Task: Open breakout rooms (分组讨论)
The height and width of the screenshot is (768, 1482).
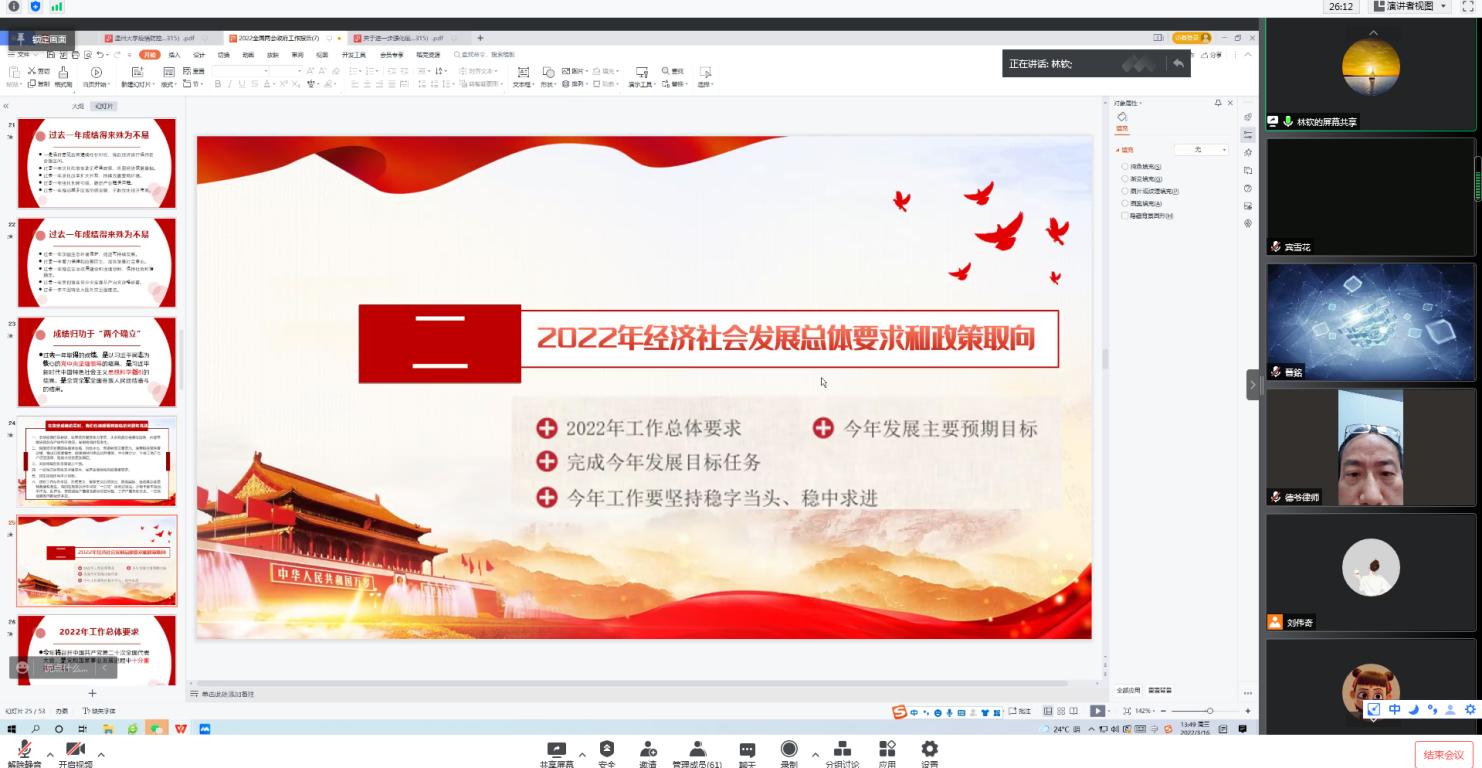Action: coord(842,750)
